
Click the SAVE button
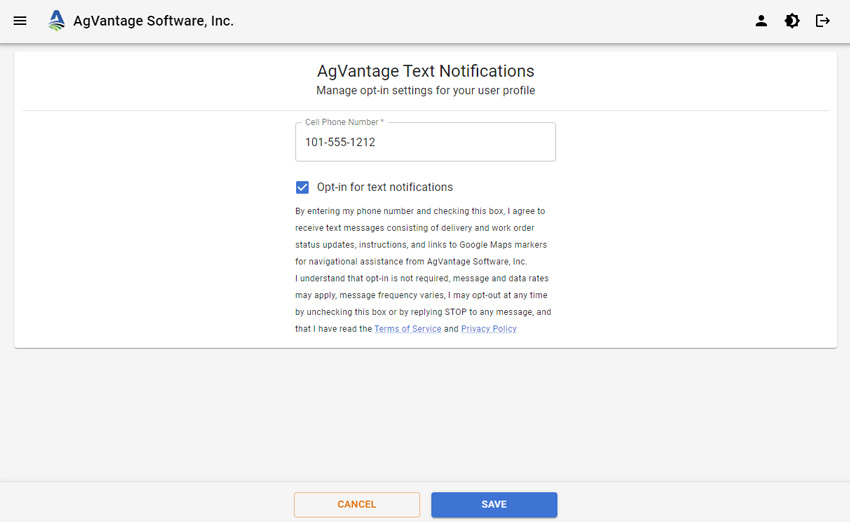(494, 504)
